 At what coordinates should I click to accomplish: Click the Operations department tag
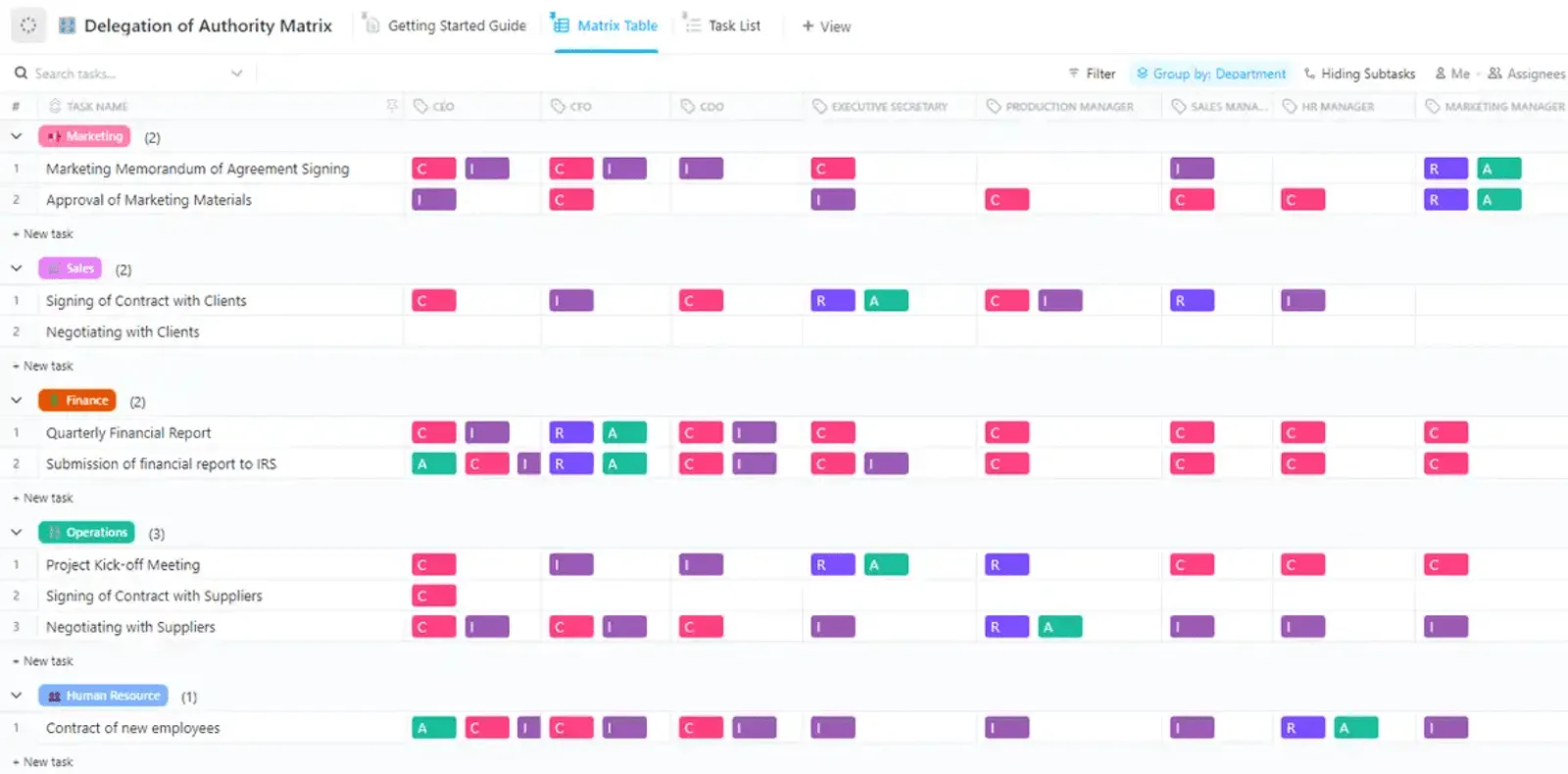[86, 532]
